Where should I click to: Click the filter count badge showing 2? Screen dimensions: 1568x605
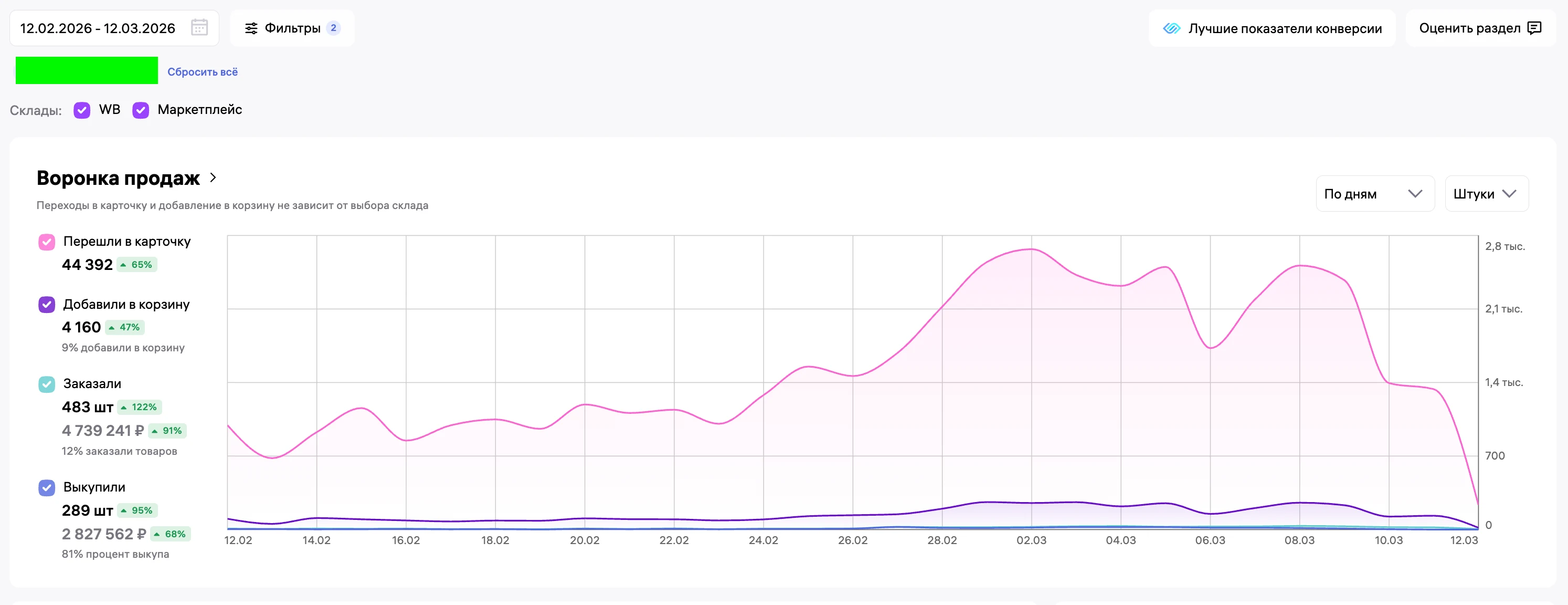[333, 28]
